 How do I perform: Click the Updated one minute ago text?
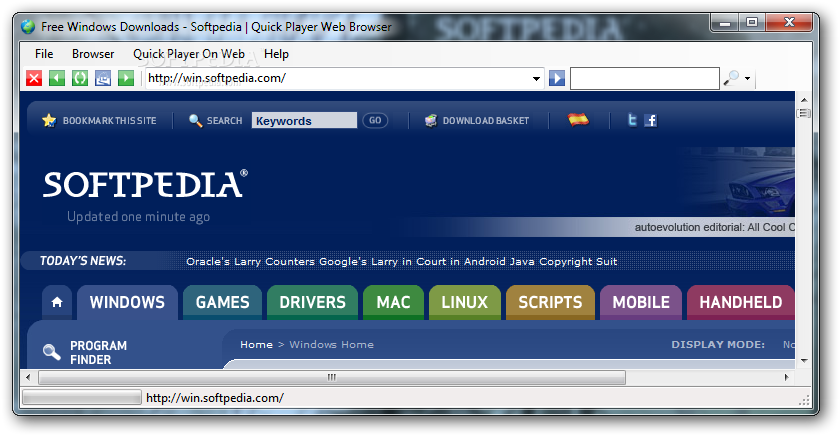pyautogui.click(x=138, y=217)
